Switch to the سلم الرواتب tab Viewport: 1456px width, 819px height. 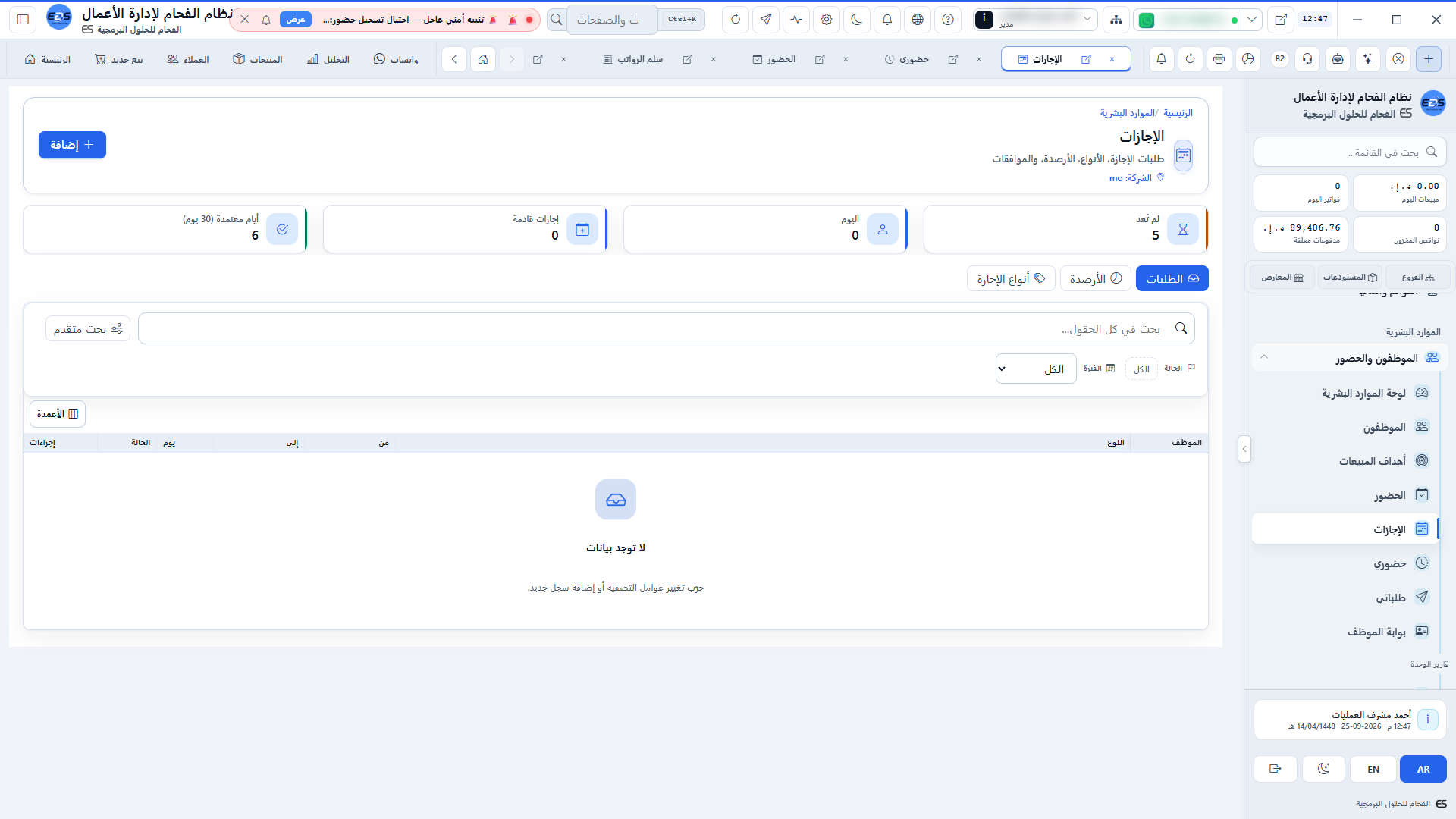[633, 59]
